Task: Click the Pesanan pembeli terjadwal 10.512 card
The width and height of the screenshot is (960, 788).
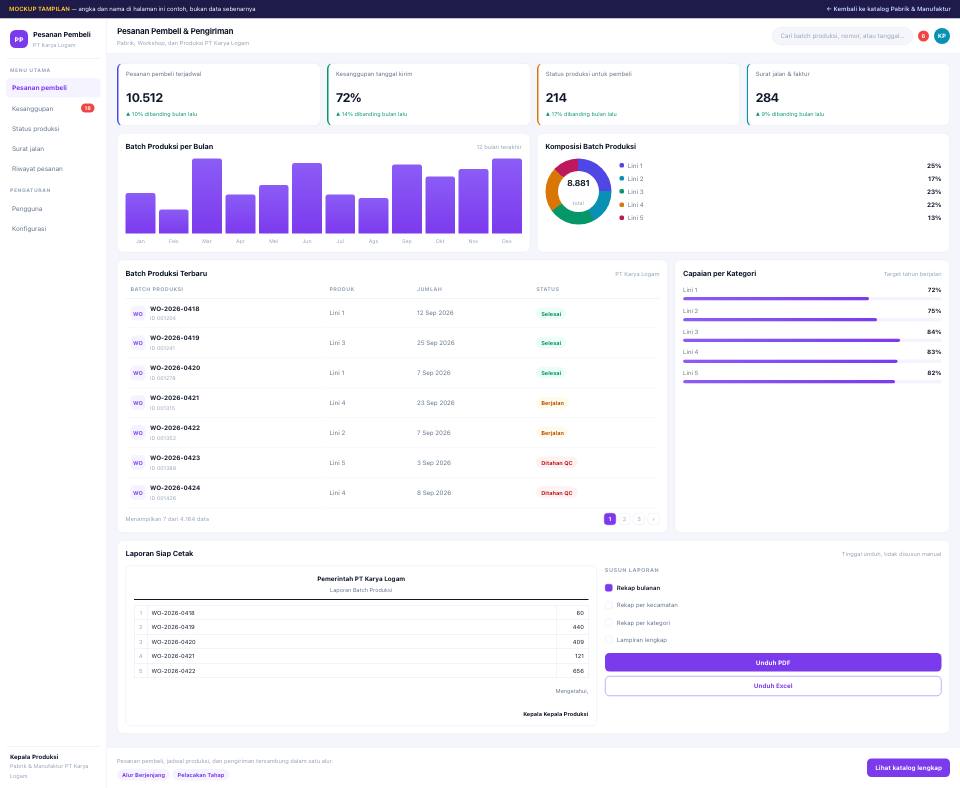Action: tap(219, 94)
